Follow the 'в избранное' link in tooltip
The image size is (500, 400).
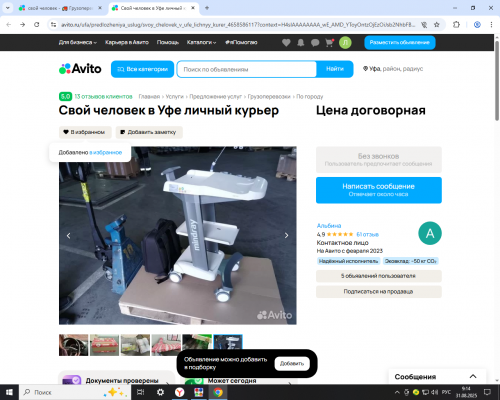(x=106, y=152)
